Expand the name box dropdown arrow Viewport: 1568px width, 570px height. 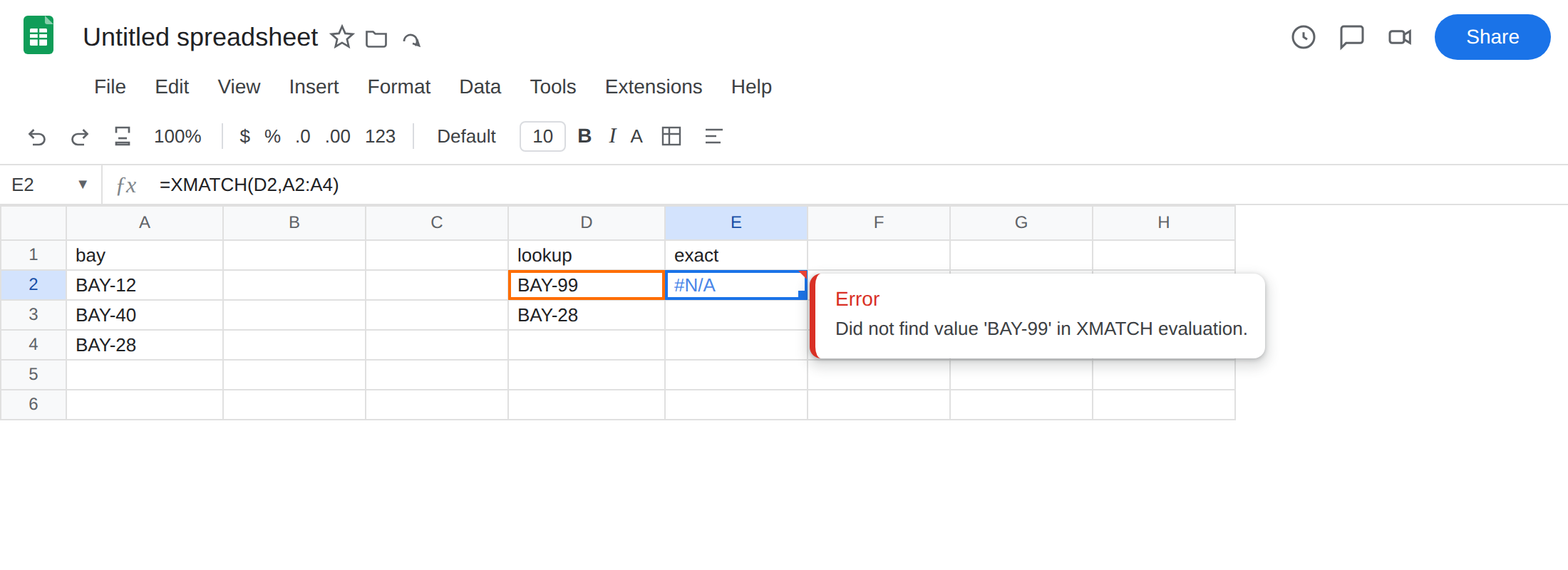(83, 185)
